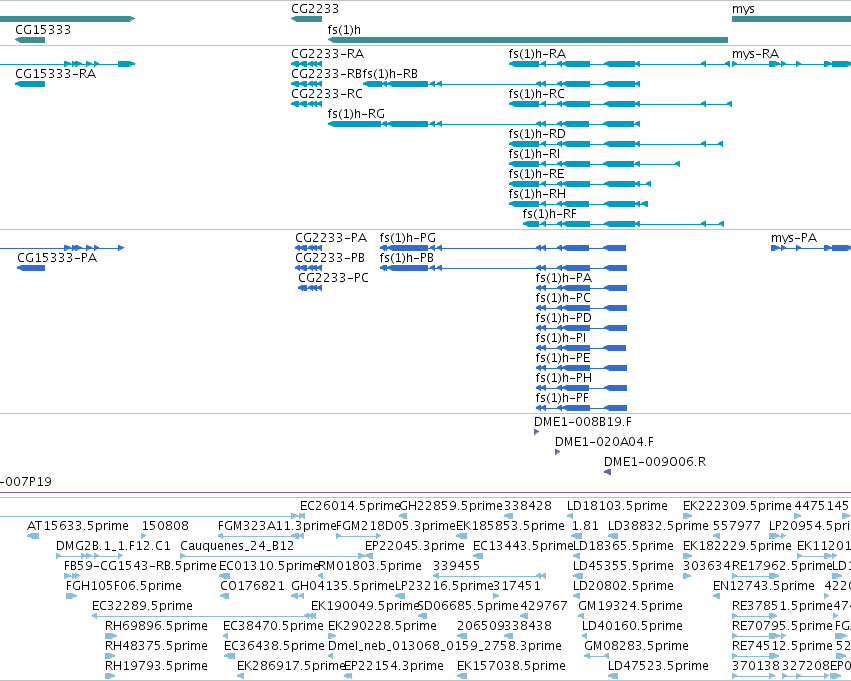
Task: Click the CG2233-PA protein label
Action: pos(331,238)
